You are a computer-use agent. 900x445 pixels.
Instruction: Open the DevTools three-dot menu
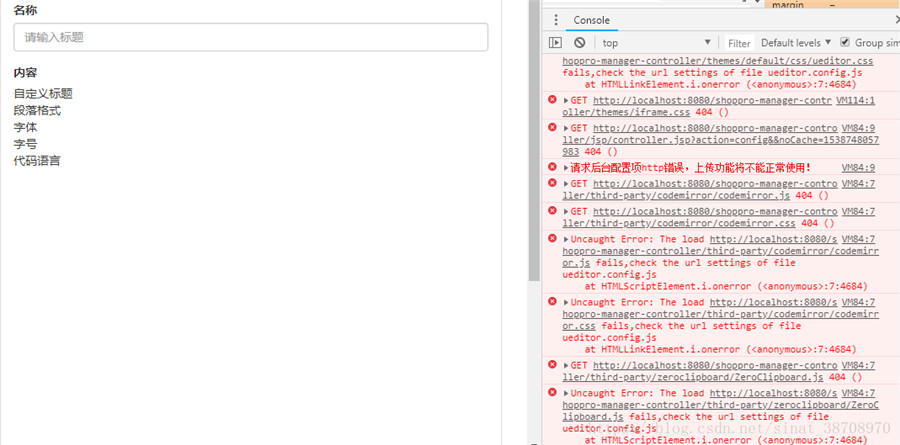(x=556, y=20)
